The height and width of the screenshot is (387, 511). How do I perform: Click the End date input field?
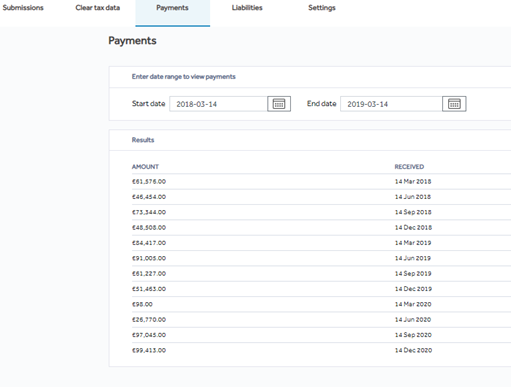[x=391, y=104]
